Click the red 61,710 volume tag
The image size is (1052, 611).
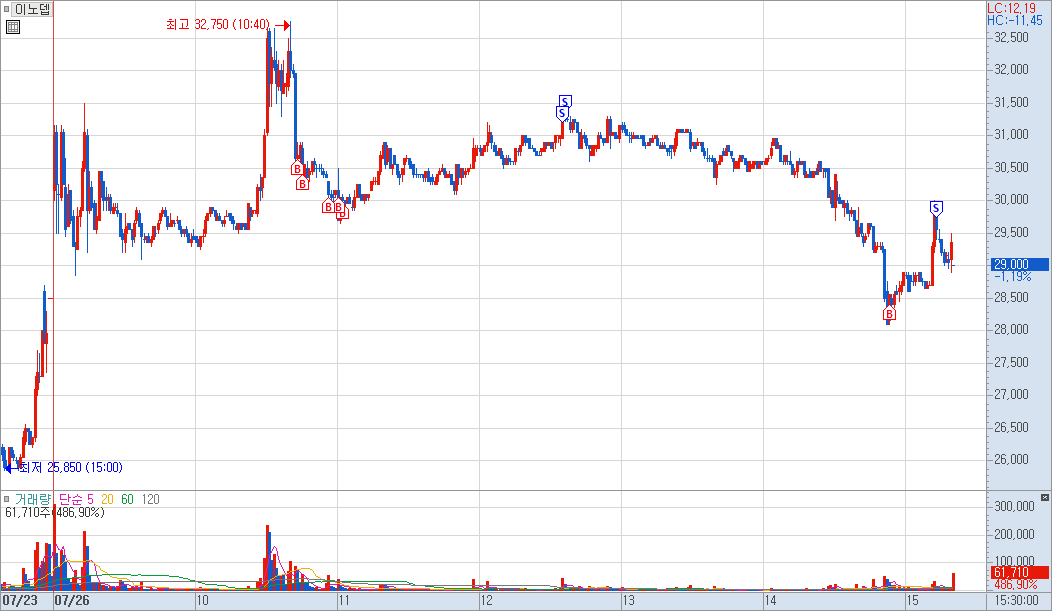(x=1020, y=572)
